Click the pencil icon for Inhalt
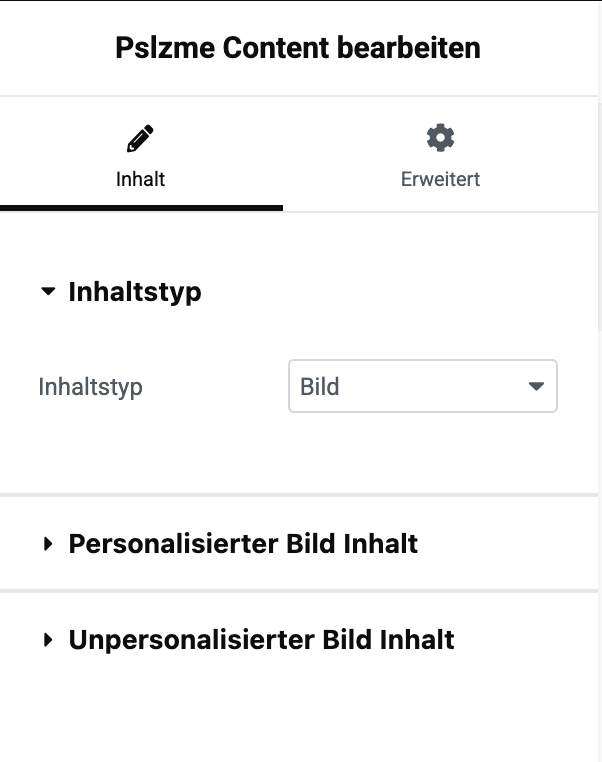The height and width of the screenshot is (762, 602). click(x=141, y=138)
